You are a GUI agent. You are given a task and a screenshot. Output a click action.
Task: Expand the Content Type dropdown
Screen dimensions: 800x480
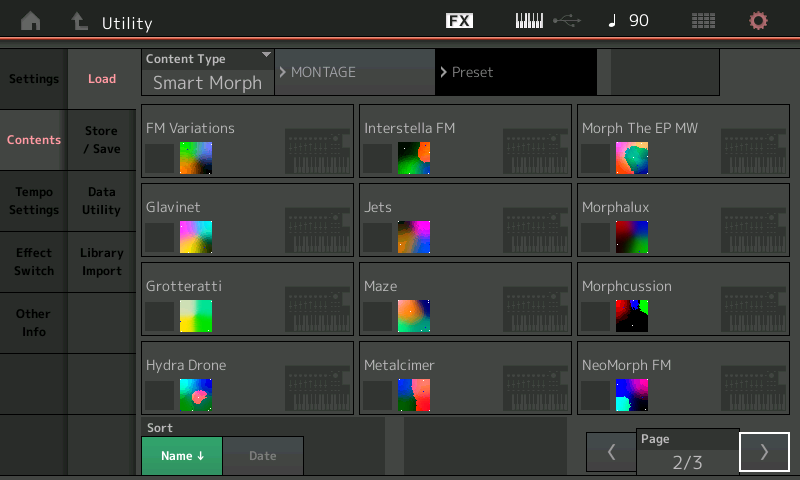coord(208,72)
